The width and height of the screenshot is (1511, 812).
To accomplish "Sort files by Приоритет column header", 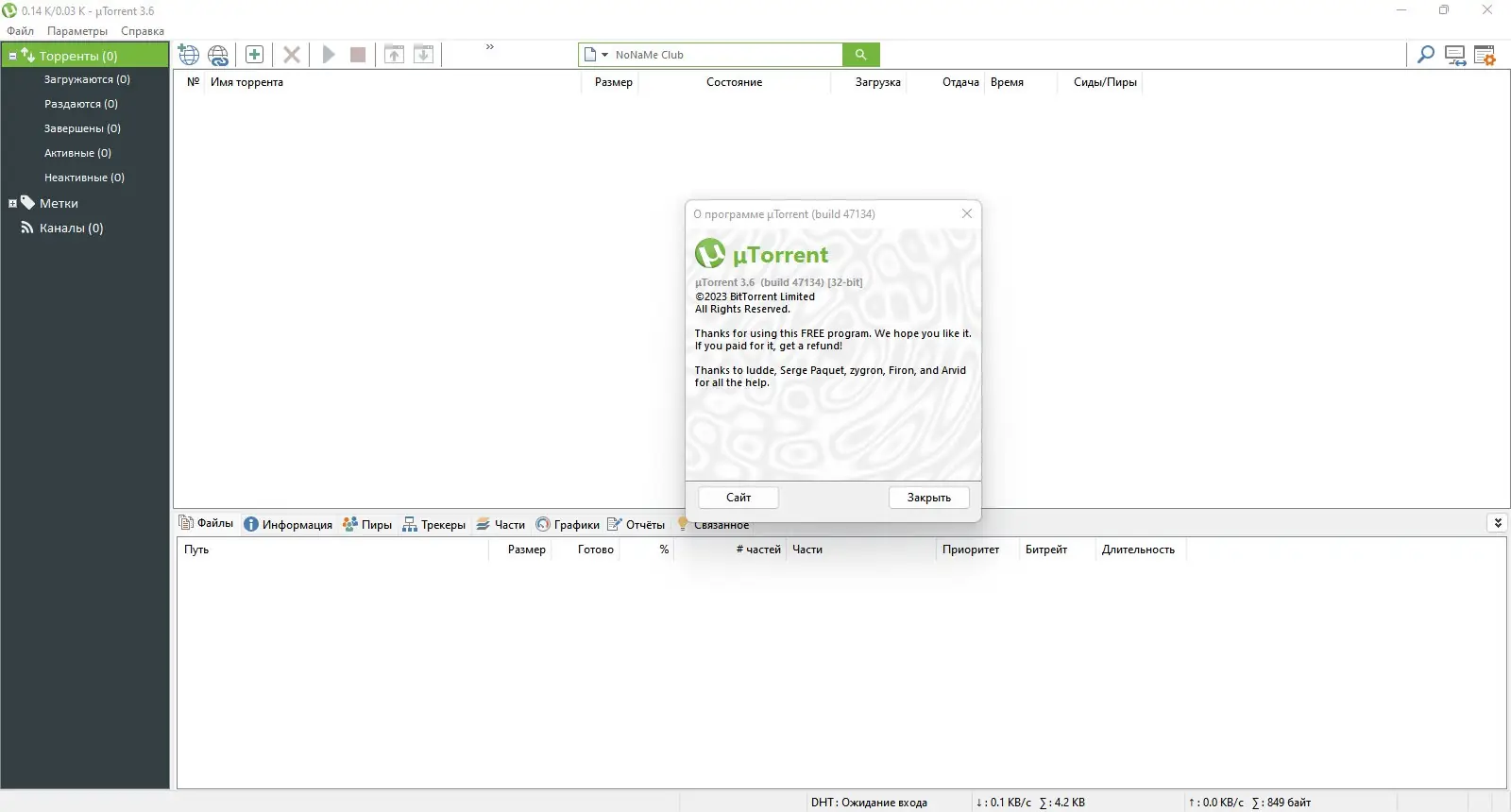I will click(971, 550).
